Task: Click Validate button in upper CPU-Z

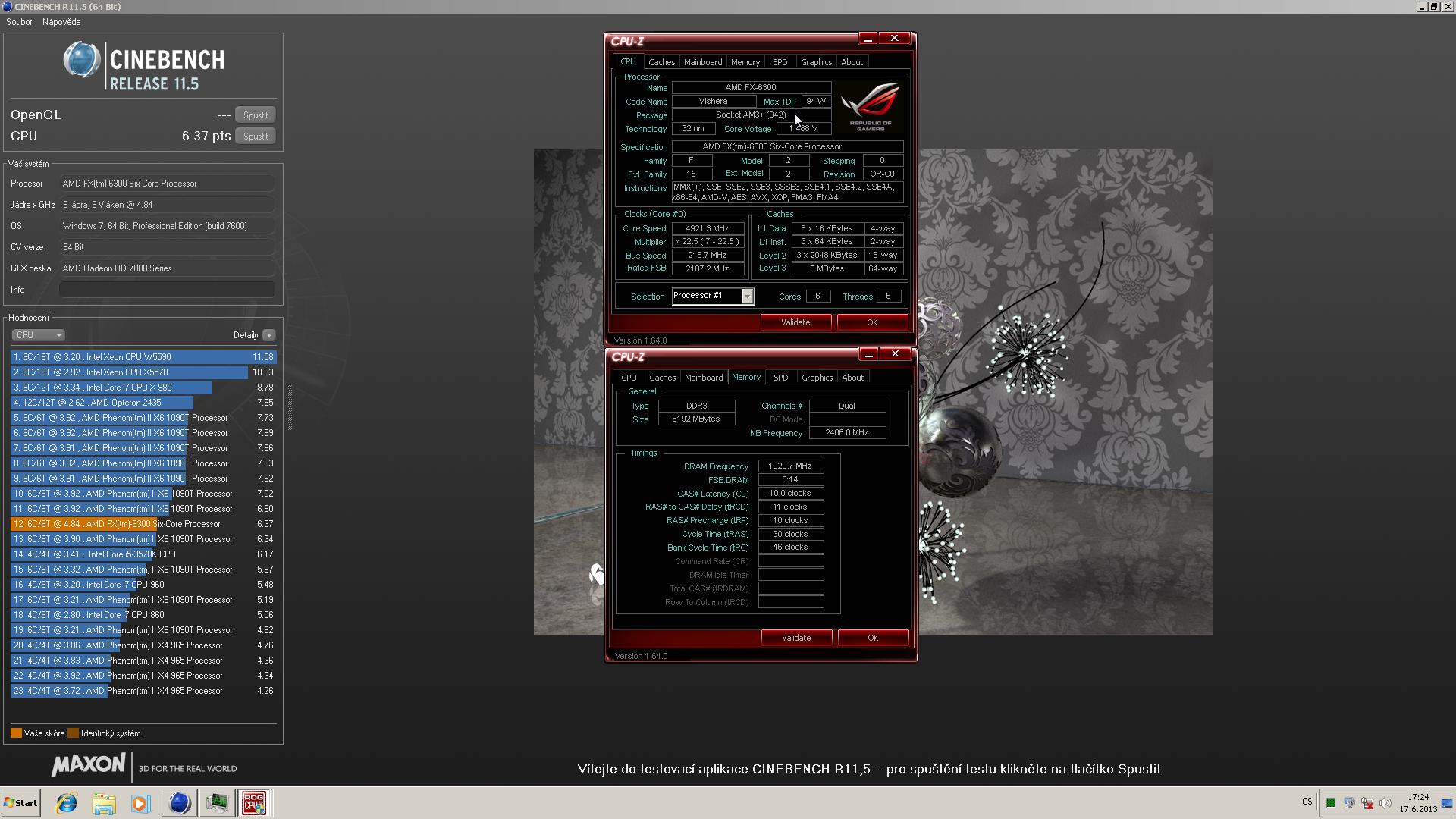Action: [794, 321]
